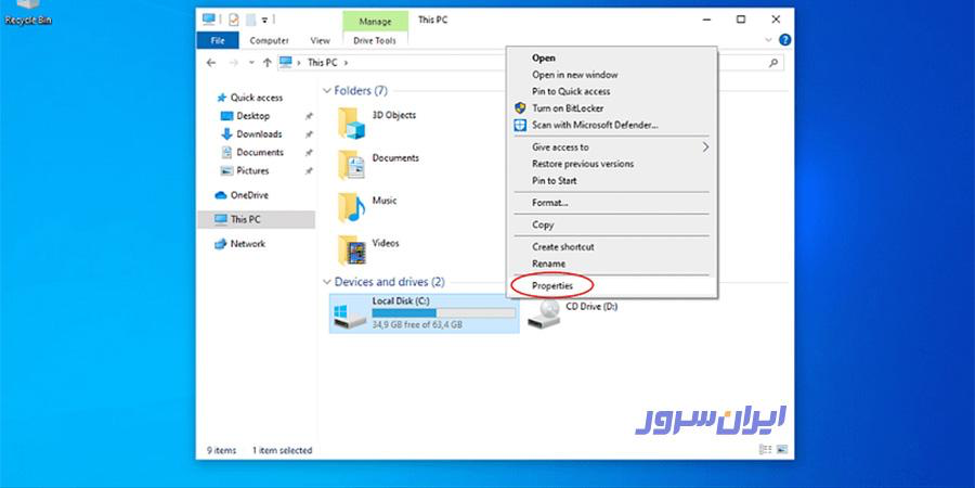This screenshot has height=489, width=977.
Task: Close the This PC window
Action: point(776,20)
